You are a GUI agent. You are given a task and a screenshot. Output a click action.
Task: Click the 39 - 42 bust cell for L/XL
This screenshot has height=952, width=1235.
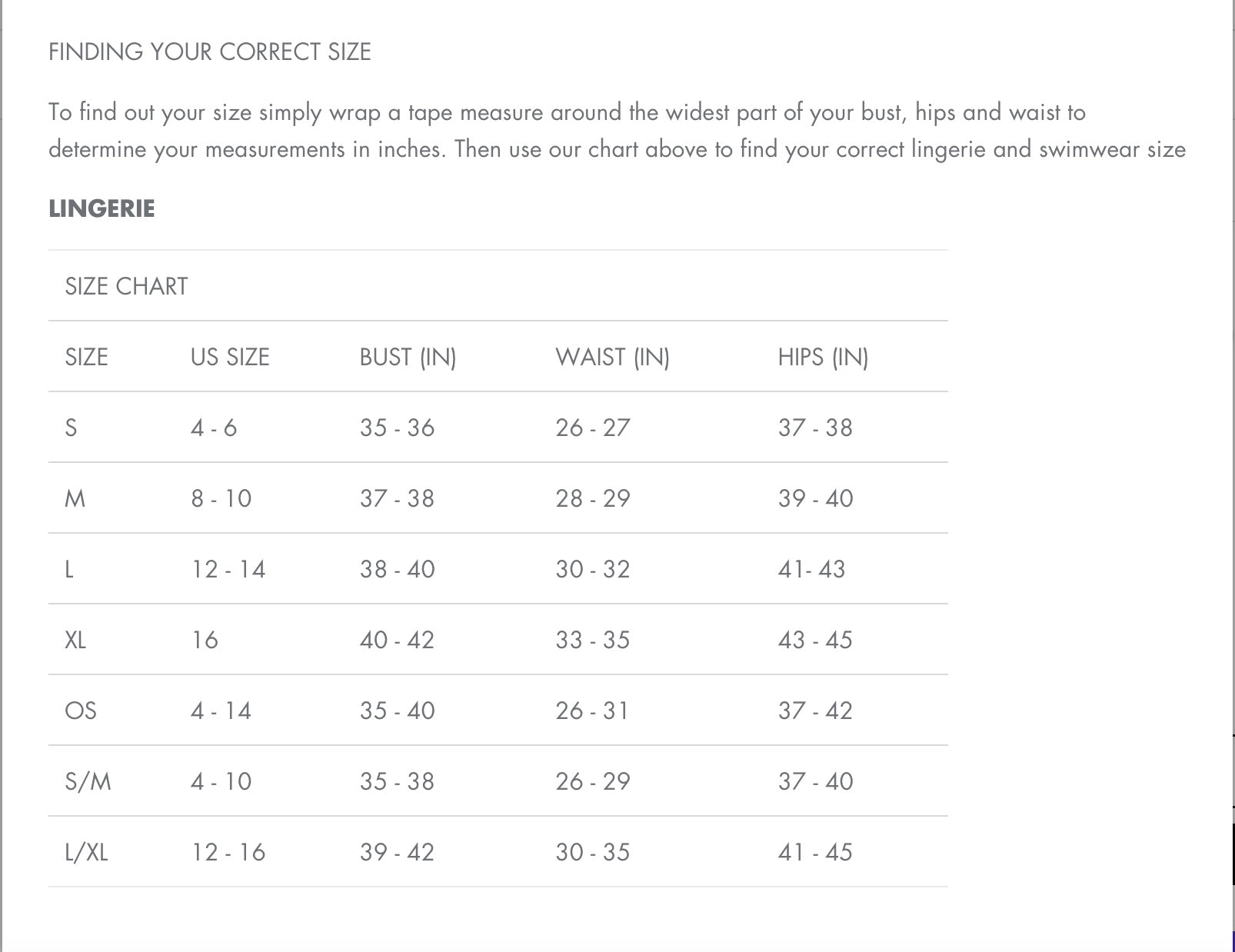[x=397, y=852]
